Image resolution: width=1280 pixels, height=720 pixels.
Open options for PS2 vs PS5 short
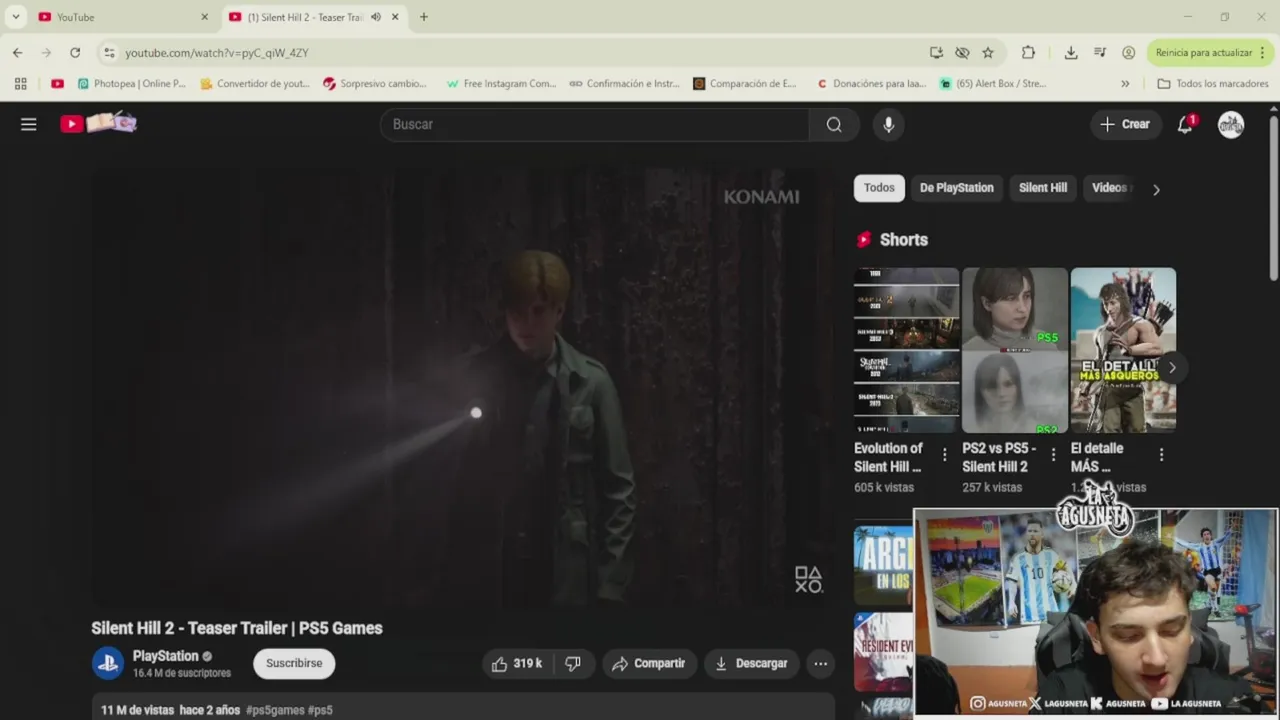(1052, 455)
